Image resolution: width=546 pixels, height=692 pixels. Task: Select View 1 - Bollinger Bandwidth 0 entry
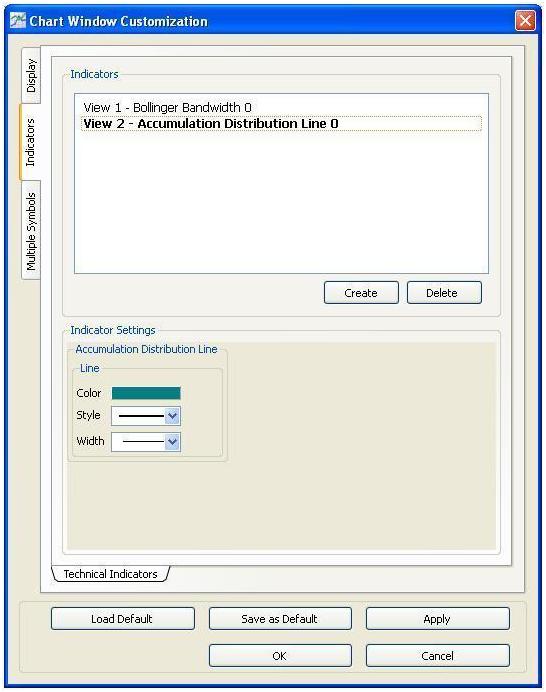click(x=167, y=107)
